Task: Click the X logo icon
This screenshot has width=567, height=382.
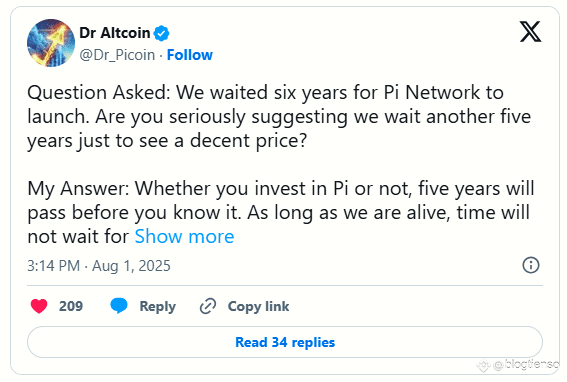Action: (x=530, y=31)
